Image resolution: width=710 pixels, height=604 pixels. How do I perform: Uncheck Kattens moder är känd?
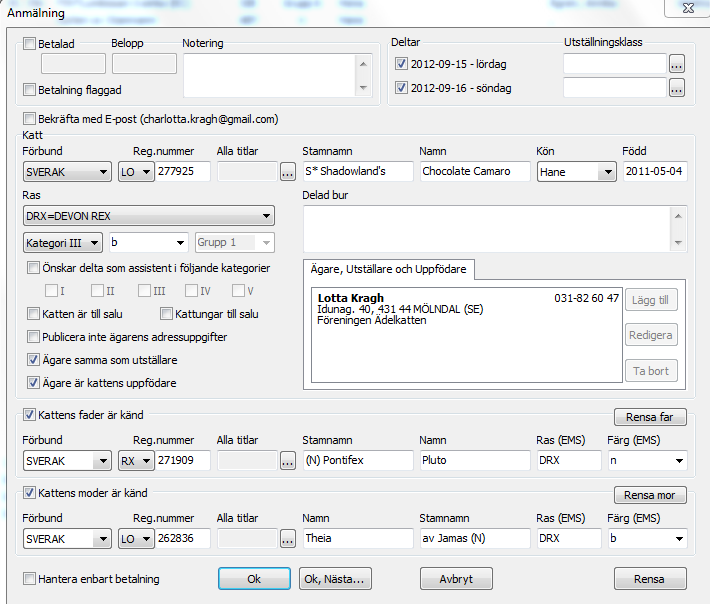[x=29, y=492]
